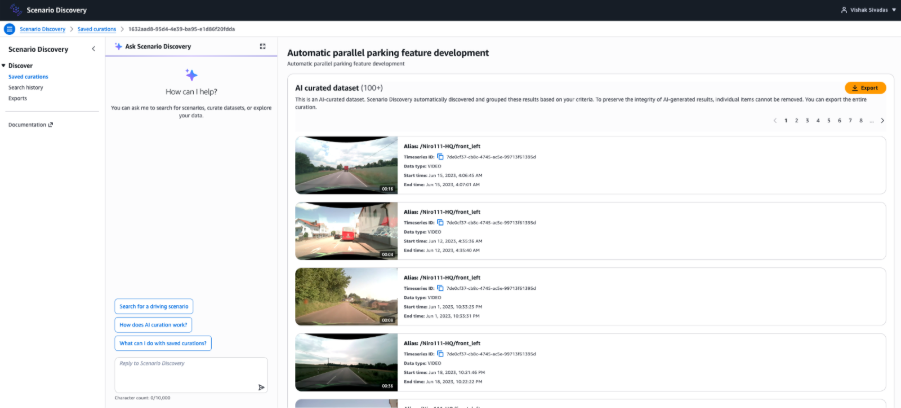Click 'Automatic parallel parking feature development' title

(x=388, y=52)
